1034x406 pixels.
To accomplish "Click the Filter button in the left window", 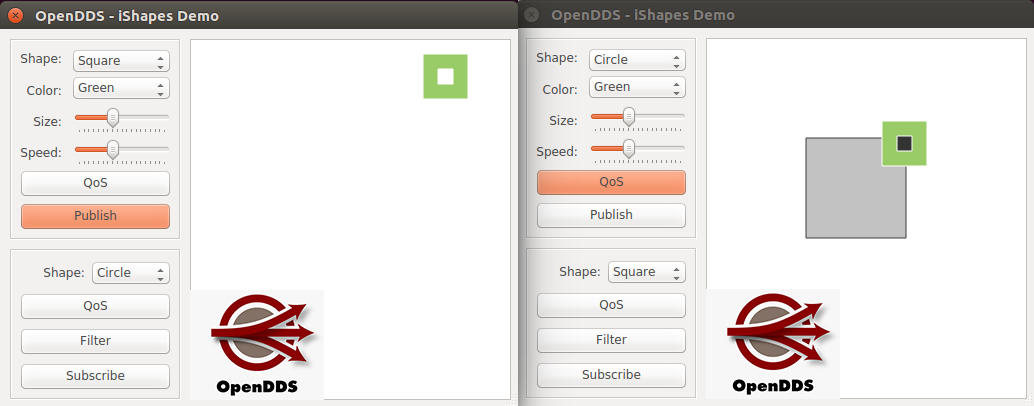I will [x=95, y=341].
